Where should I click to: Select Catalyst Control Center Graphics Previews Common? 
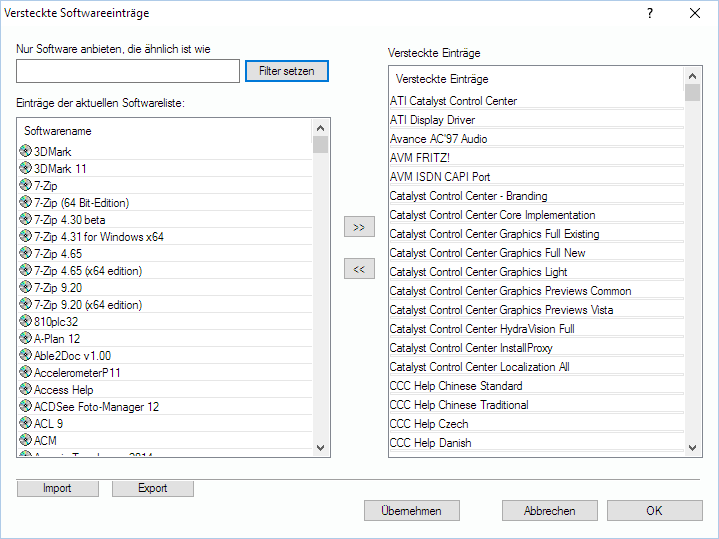[x=536, y=291]
